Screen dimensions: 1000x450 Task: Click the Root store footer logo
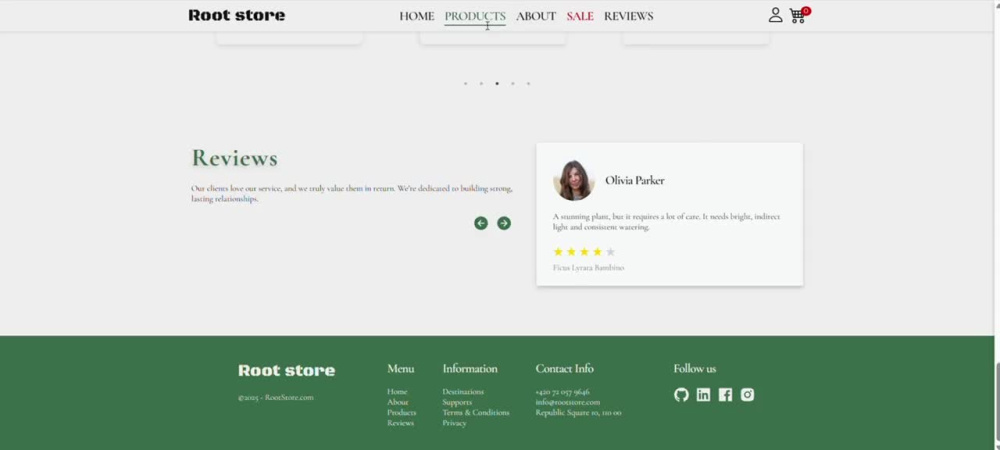click(x=286, y=370)
